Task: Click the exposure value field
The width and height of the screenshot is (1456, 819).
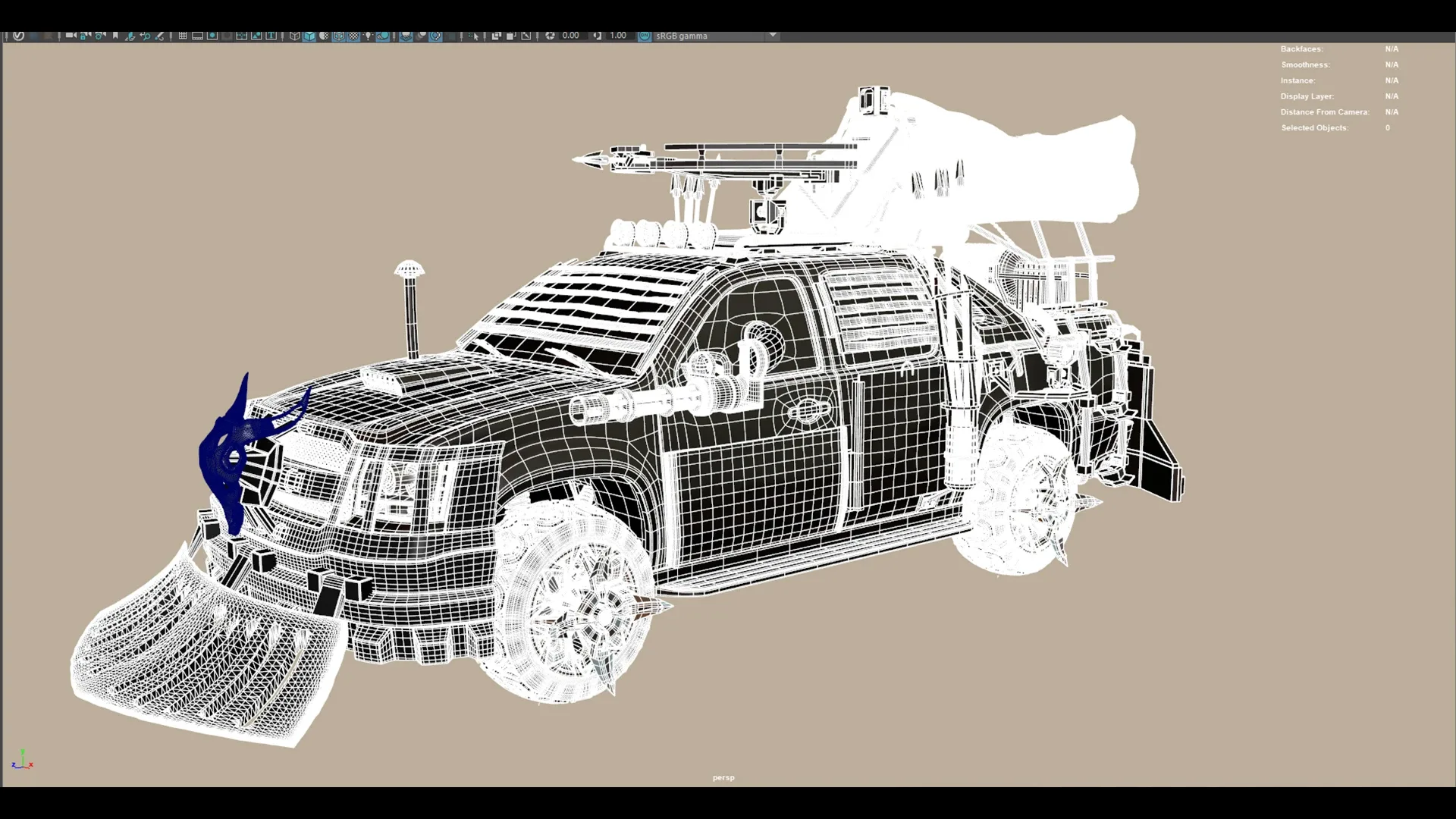Action: [x=570, y=36]
